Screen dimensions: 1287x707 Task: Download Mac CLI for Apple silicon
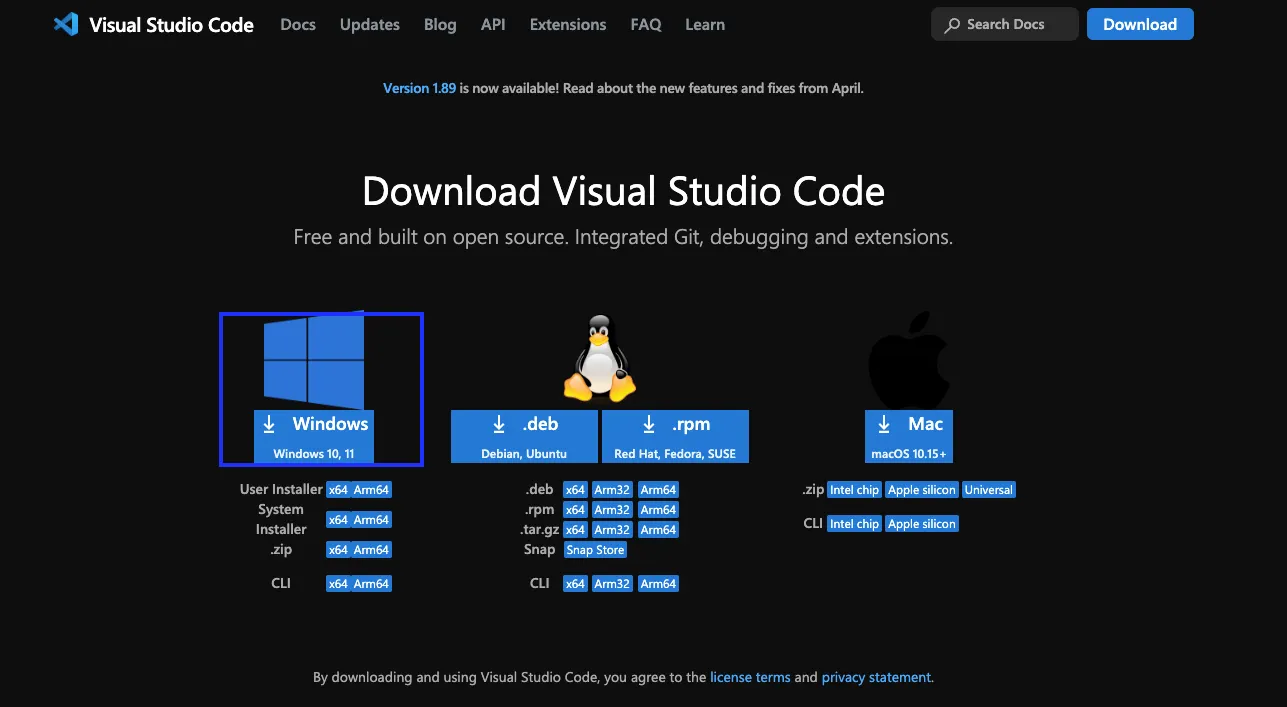(922, 524)
